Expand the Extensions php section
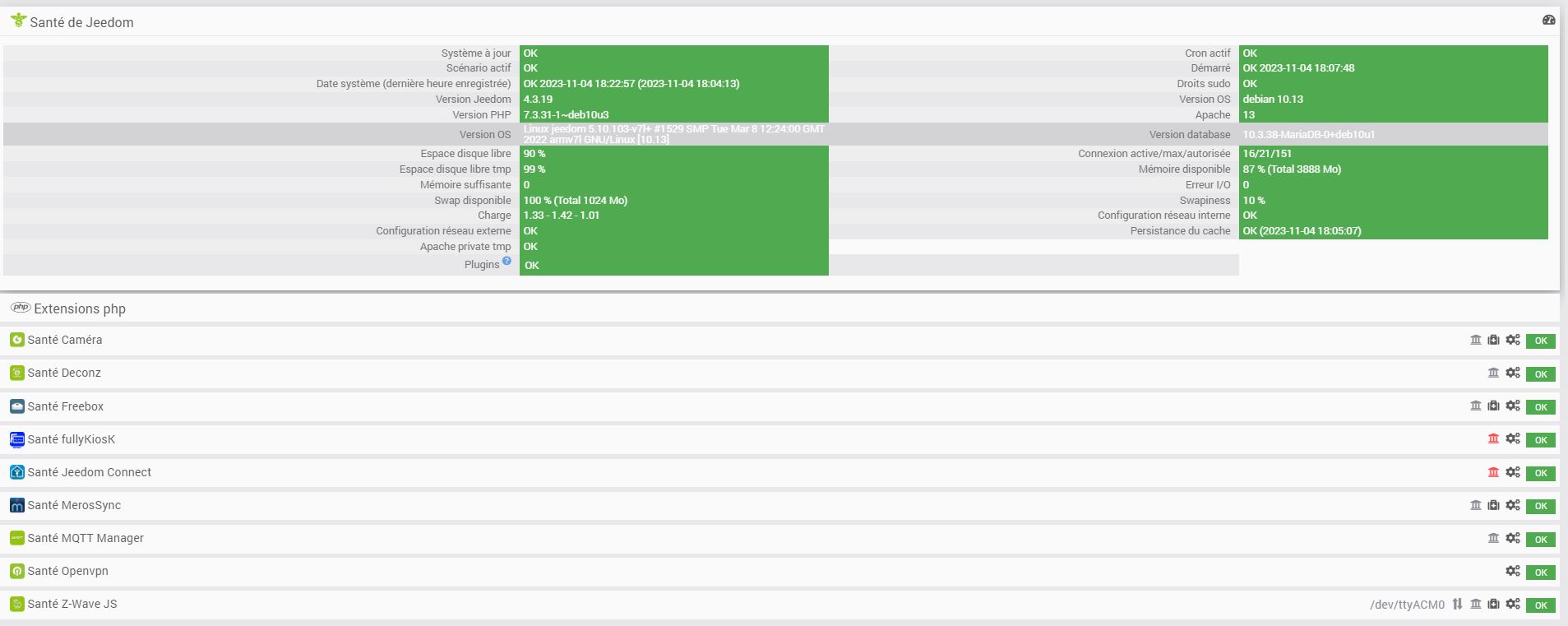This screenshot has height=626, width=1568. coord(80,308)
